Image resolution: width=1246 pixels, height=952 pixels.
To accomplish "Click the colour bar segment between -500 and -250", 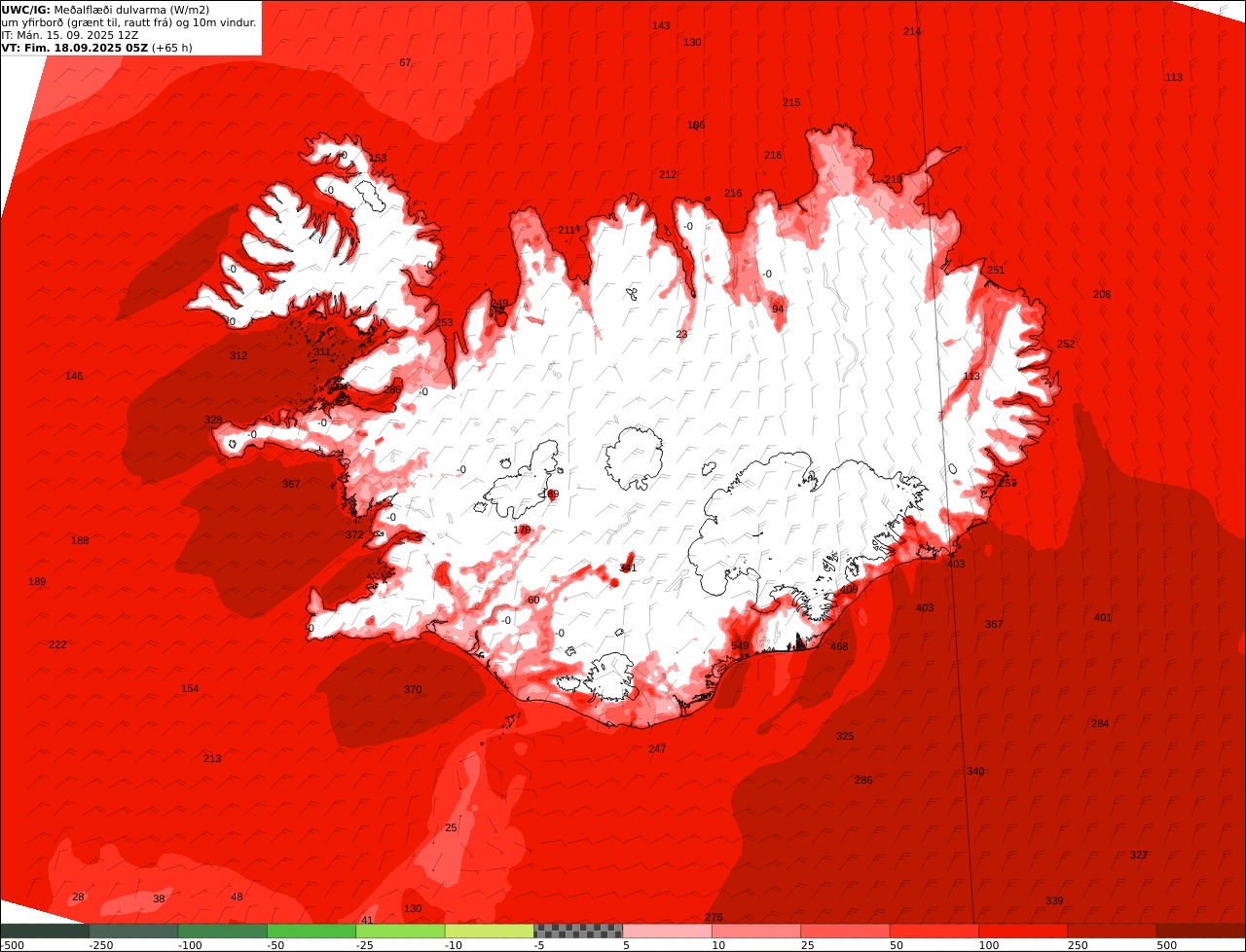I will [x=45, y=932].
